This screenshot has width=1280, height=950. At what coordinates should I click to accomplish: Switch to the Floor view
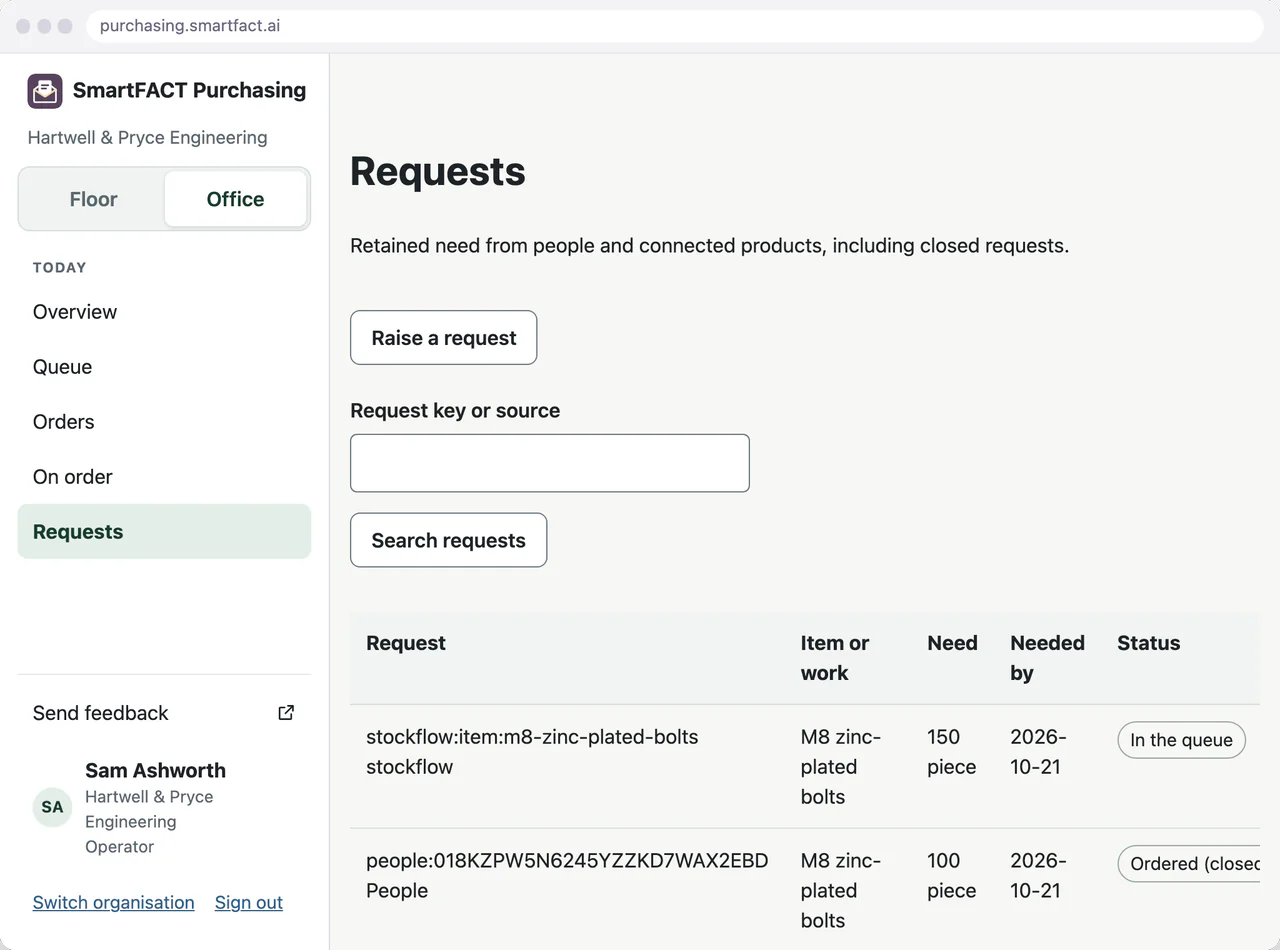click(x=93, y=199)
